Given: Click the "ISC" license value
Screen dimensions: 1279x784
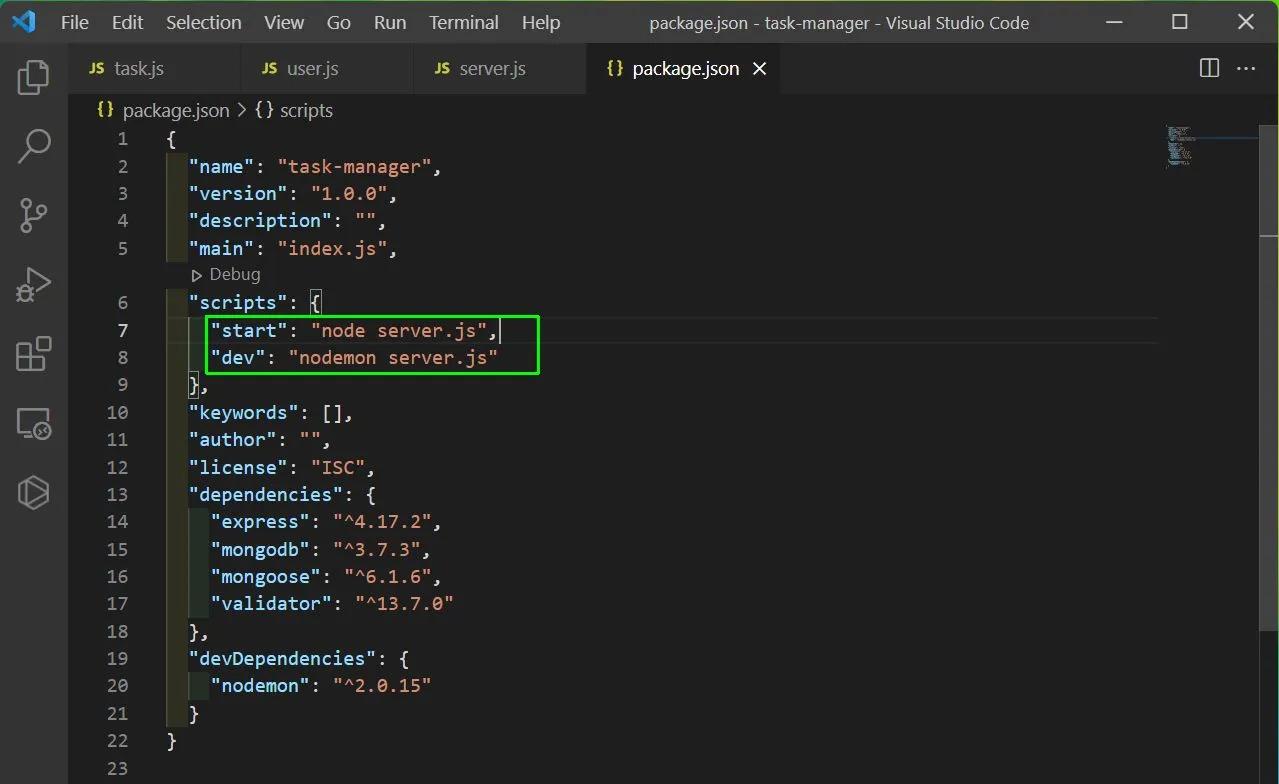Looking at the screenshot, I should coord(338,467).
